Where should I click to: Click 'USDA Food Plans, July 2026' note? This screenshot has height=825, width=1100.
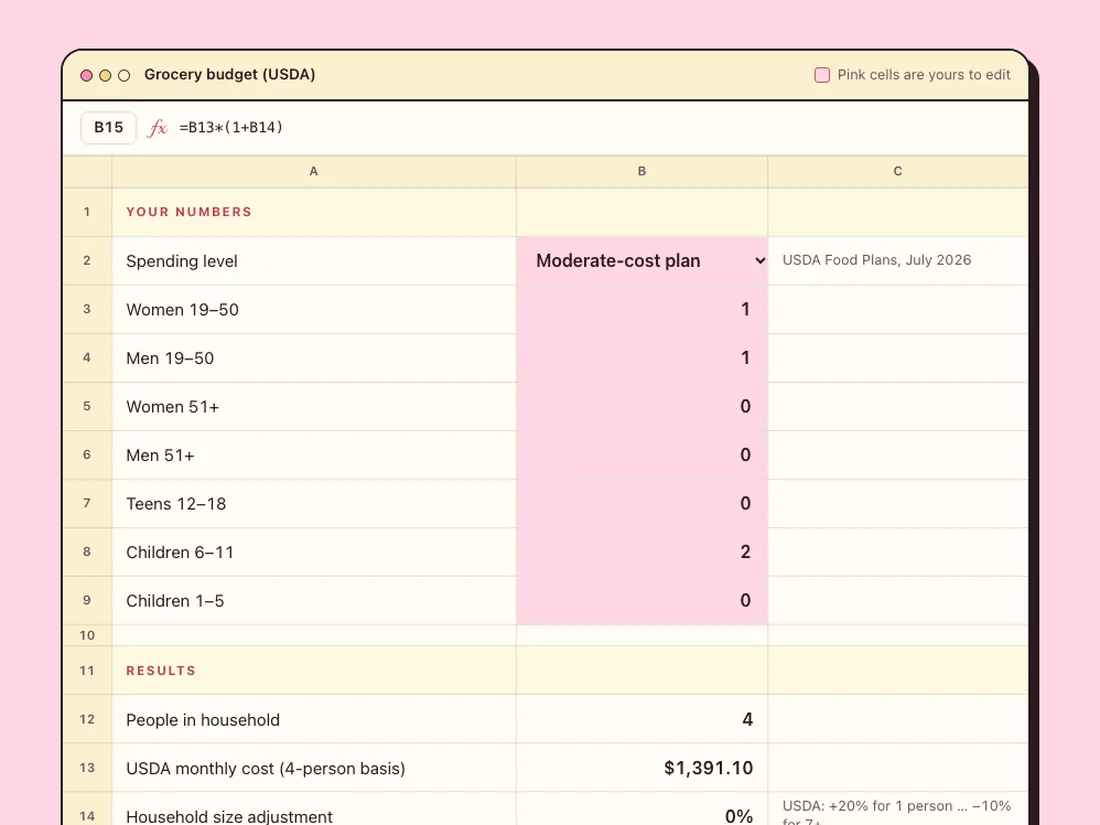(877, 260)
